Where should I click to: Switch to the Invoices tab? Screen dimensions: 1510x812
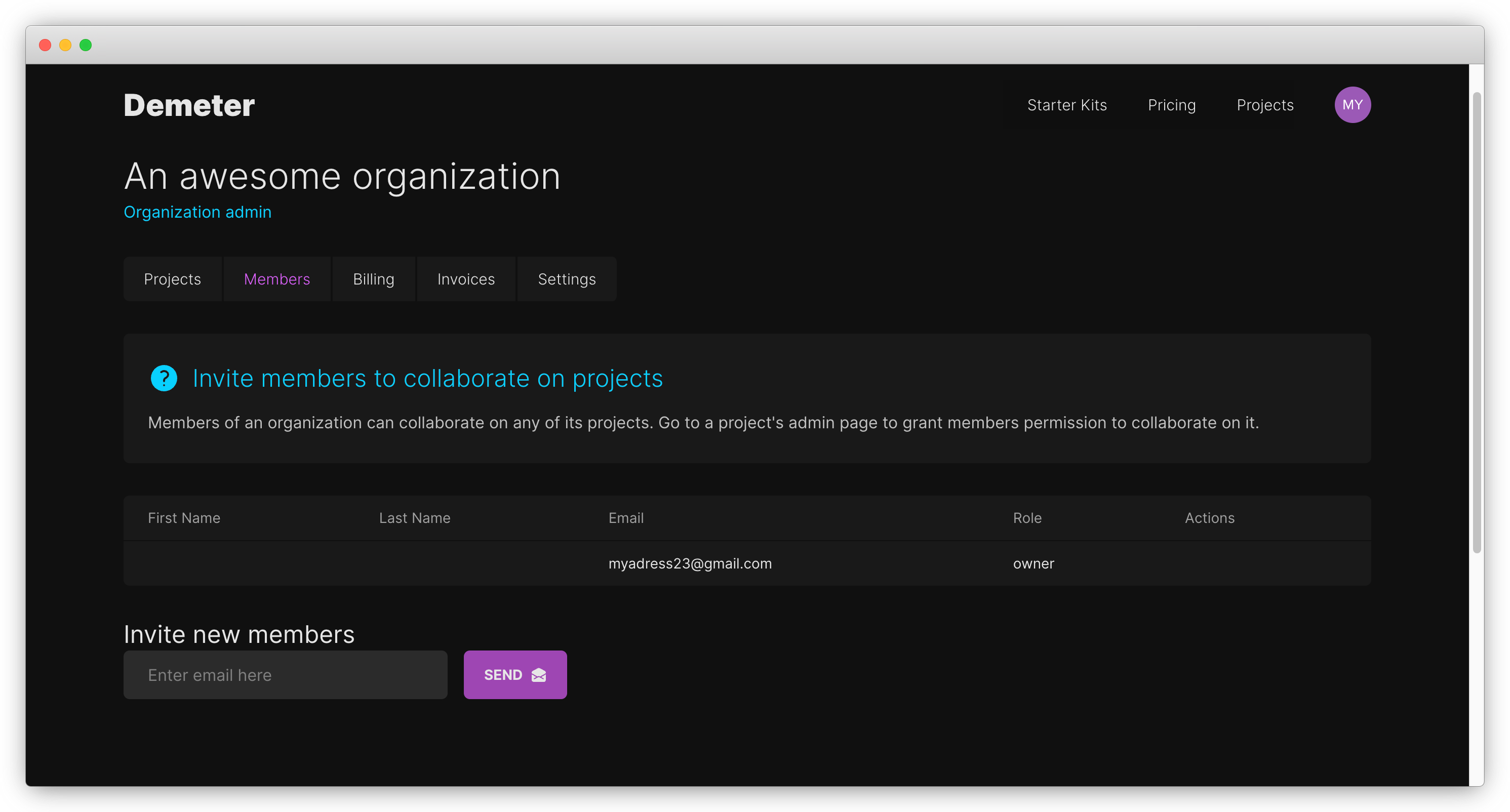(466, 279)
